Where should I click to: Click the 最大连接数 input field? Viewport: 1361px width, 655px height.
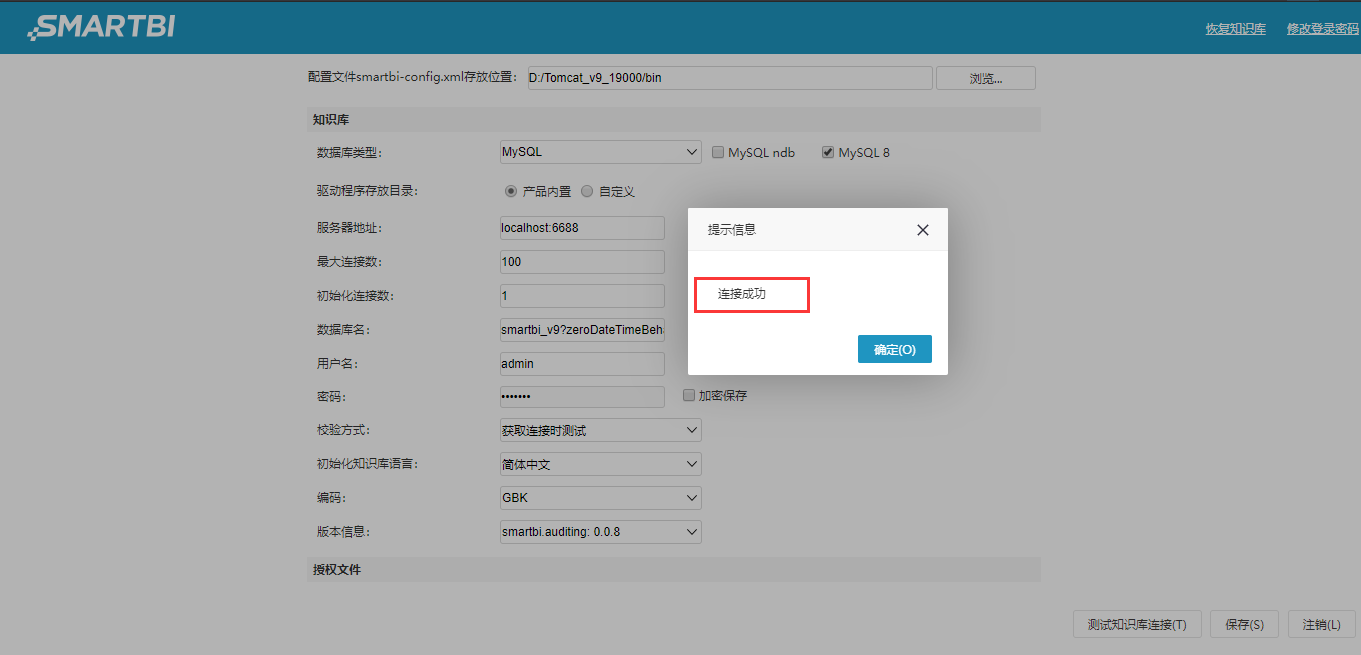(582, 262)
